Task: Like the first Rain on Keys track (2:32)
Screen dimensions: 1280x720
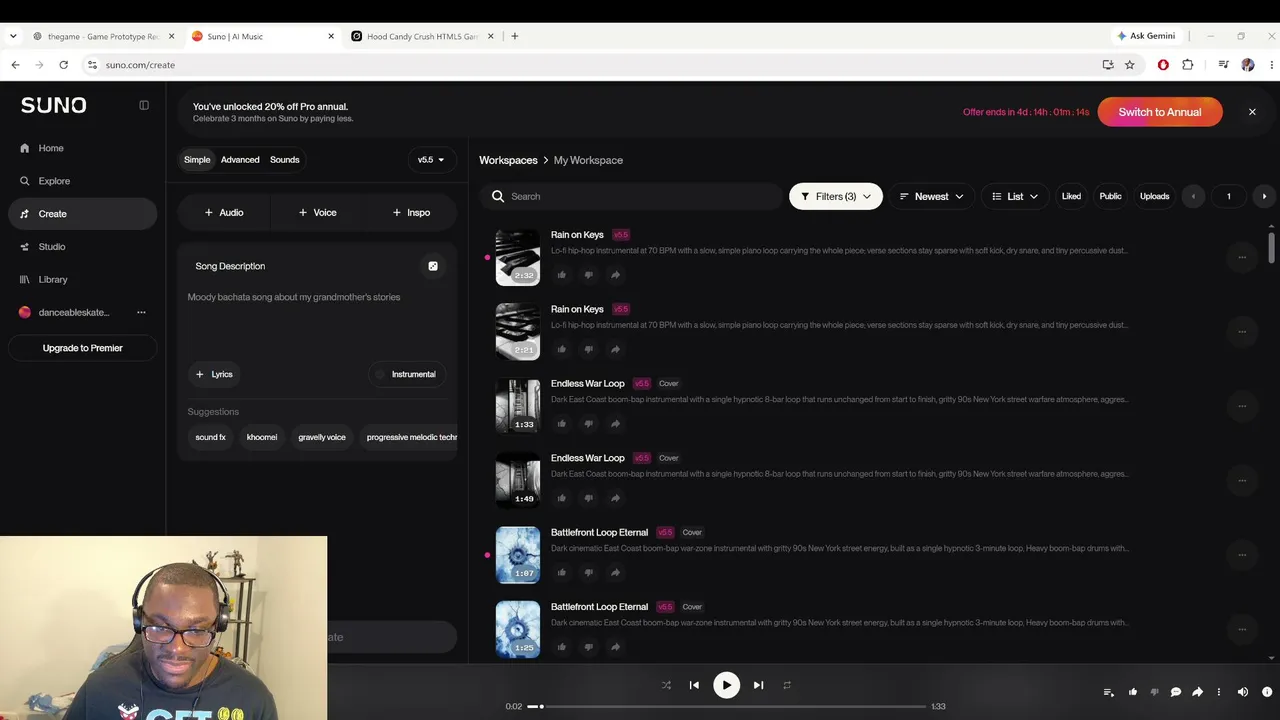Action: tap(562, 275)
